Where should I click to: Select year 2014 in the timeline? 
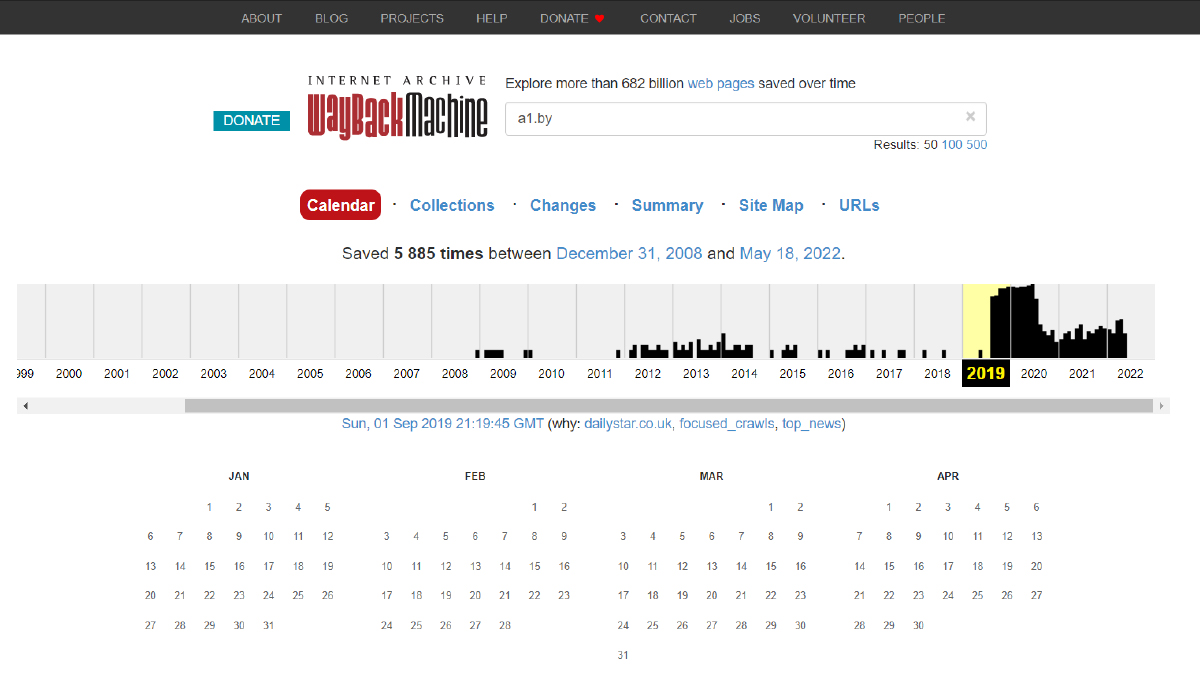click(744, 374)
